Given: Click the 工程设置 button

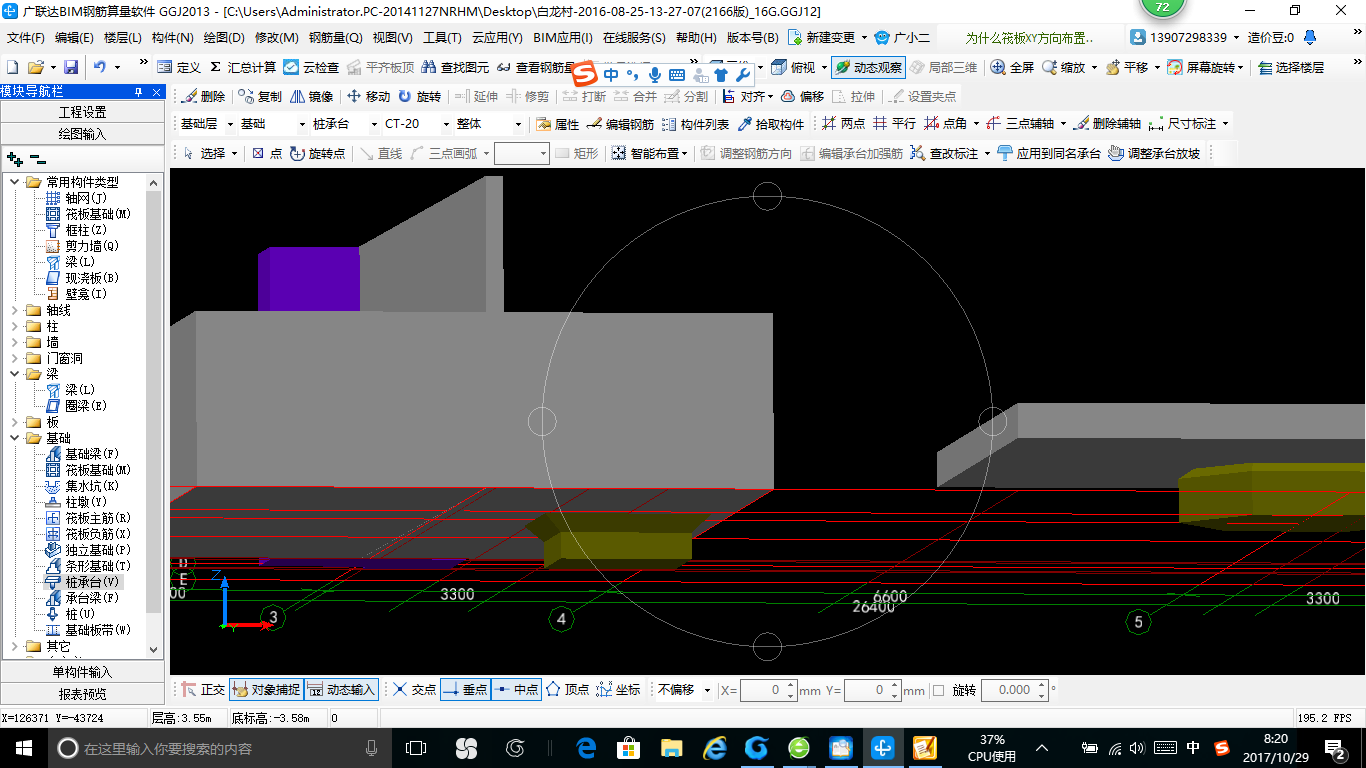Looking at the screenshot, I should coord(83,112).
